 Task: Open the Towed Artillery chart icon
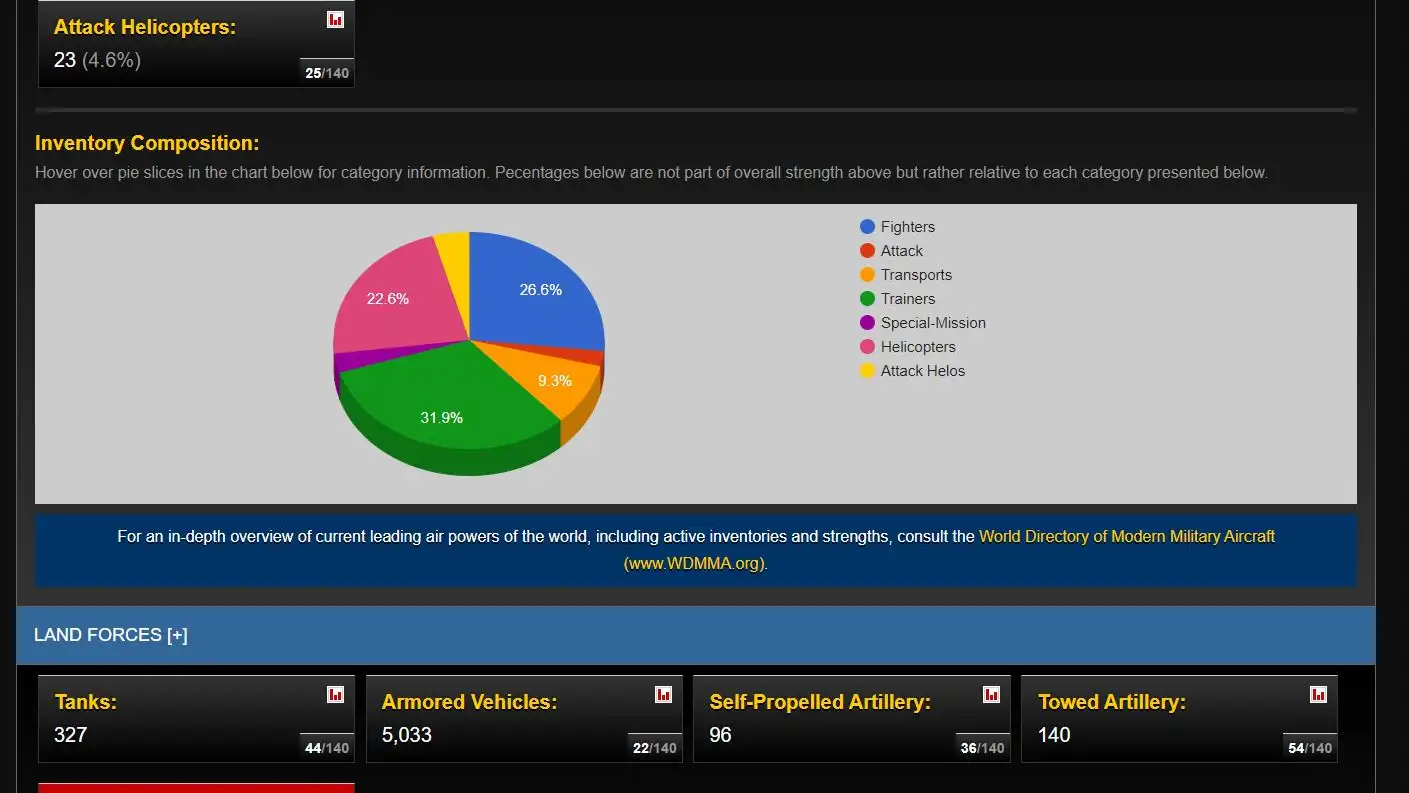[x=1319, y=694]
